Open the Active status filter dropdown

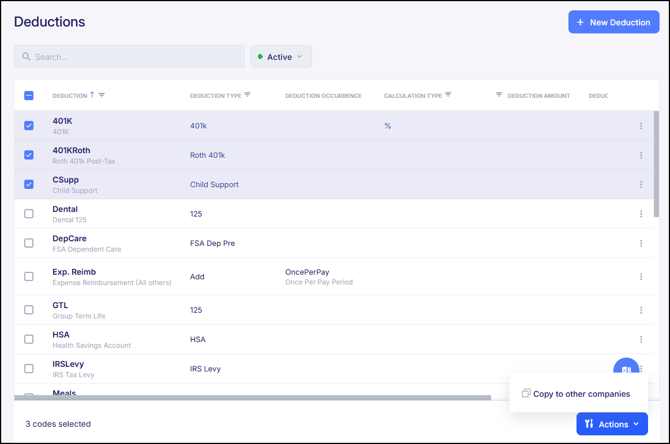pos(281,57)
